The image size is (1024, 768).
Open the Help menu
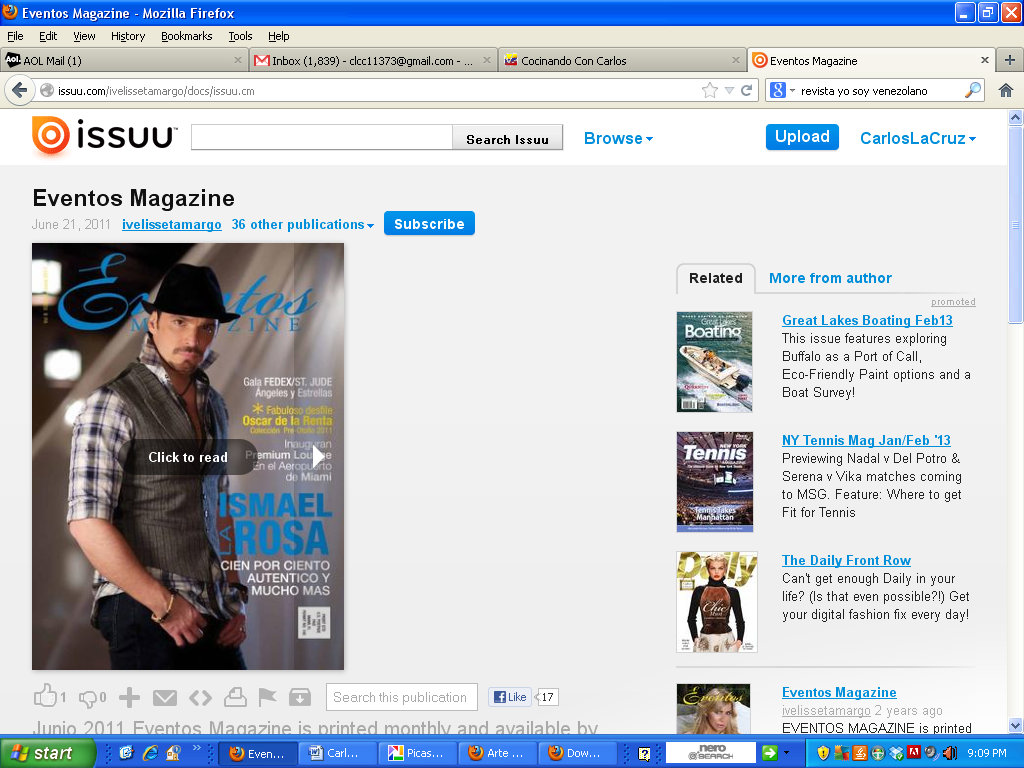pos(278,36)
